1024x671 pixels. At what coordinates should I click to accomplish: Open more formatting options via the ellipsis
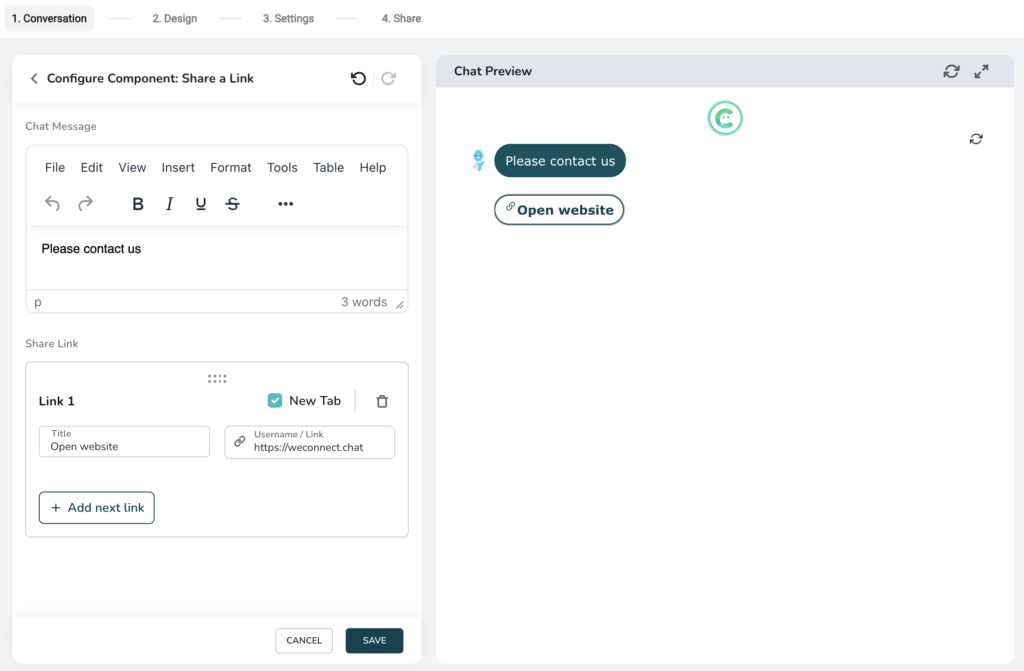[x=285, y=203]
